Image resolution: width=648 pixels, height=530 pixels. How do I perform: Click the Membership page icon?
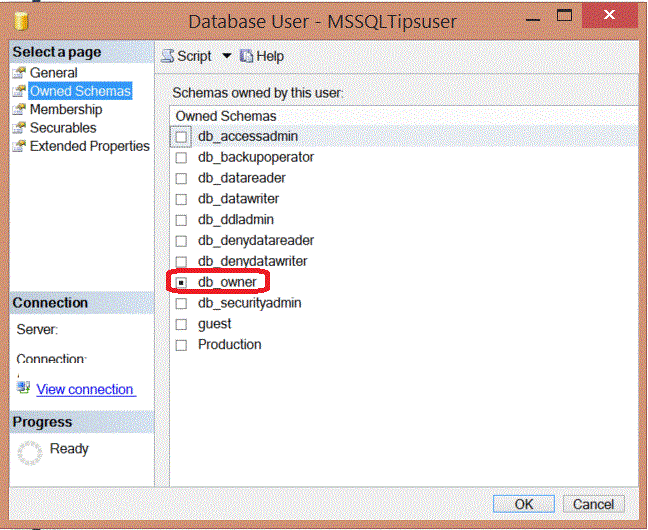19,109
